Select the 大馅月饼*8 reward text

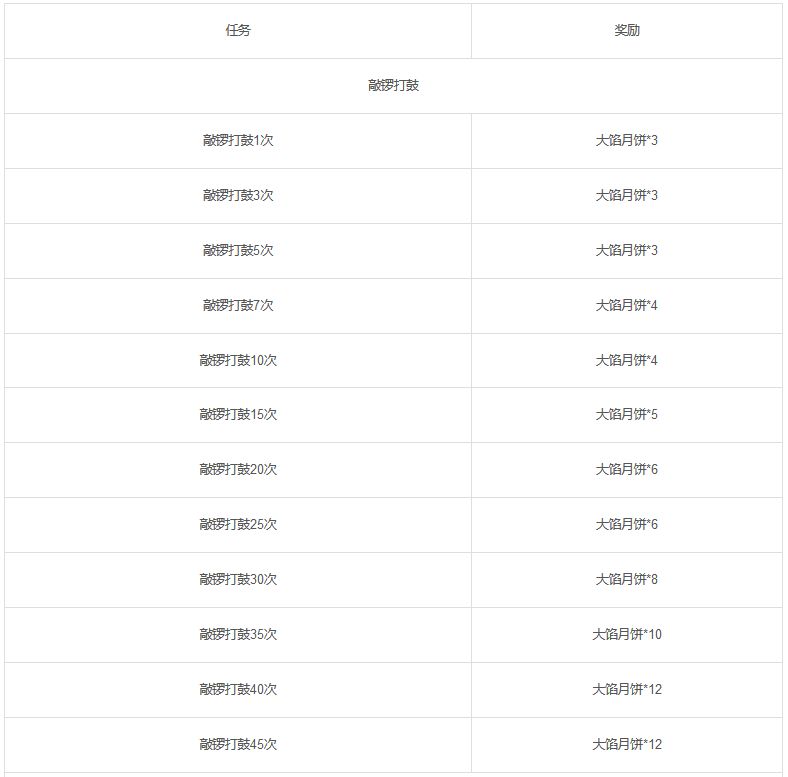point(627,579)
